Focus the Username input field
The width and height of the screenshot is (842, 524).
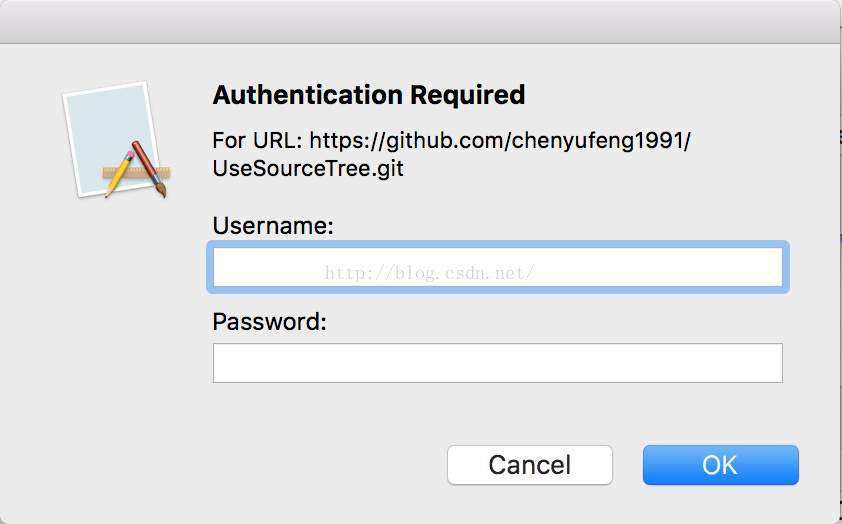click(x=497, y=267)
